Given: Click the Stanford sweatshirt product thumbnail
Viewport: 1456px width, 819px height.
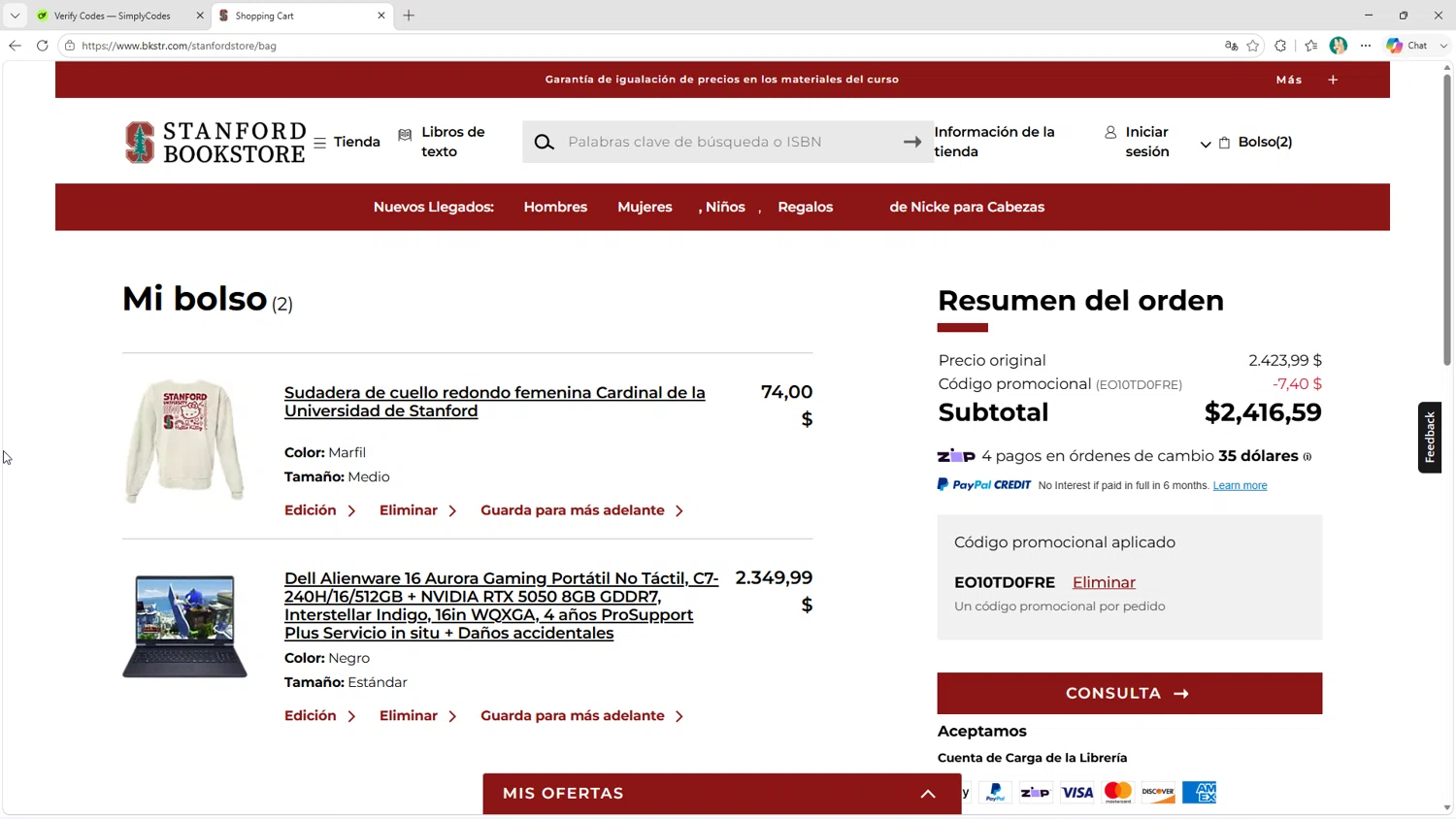Looking at the screenshot, I should click(184, 441).
